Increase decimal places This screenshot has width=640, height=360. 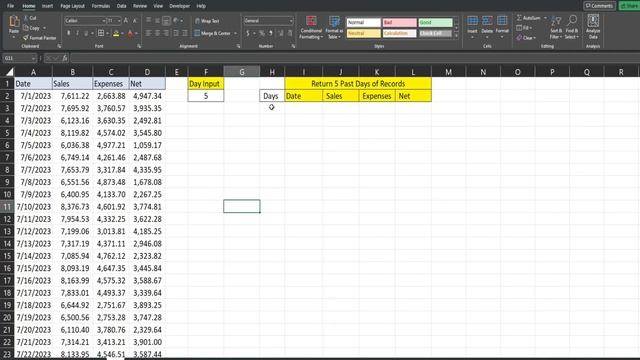tap(281, 33)
